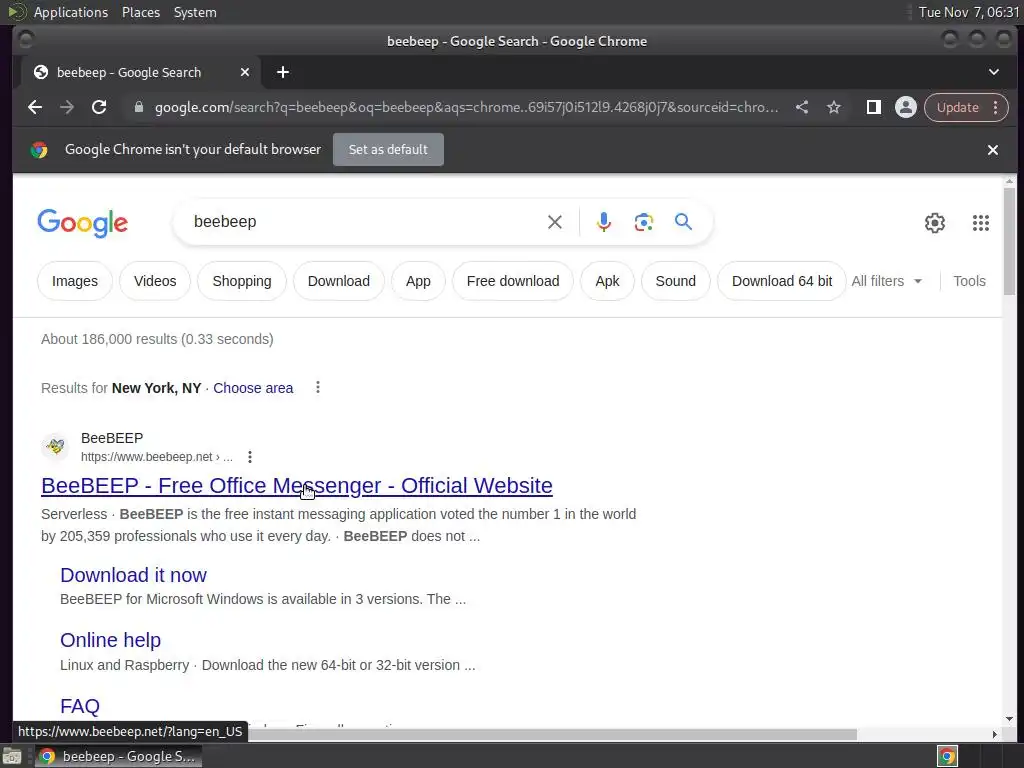Select the Download filter chip
This screenshot has width=1024, height=768.
[x=338, y=281]
